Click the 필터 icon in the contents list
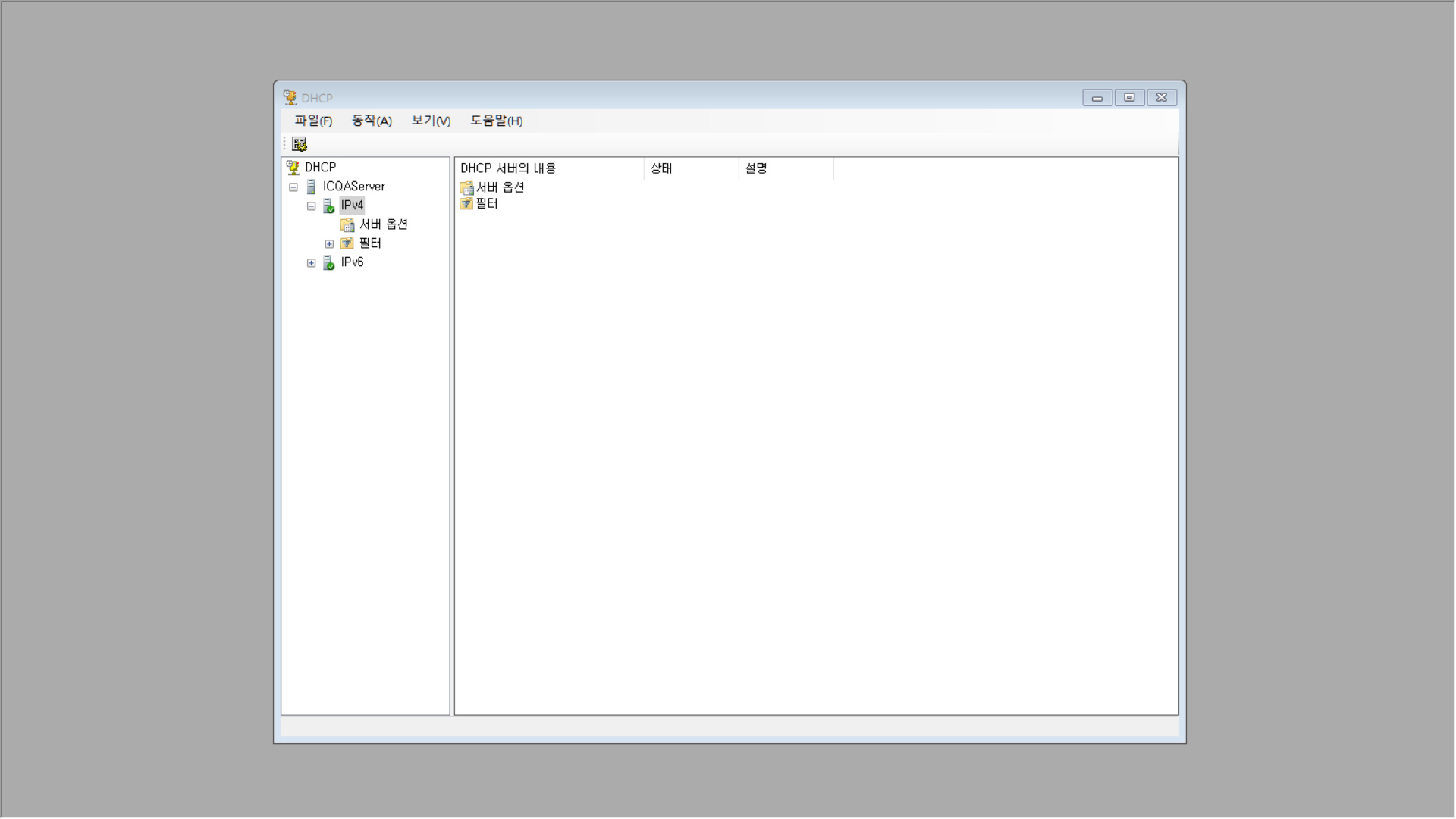The width and height of the screenshot is (1456, 819). tap(466, 203)
